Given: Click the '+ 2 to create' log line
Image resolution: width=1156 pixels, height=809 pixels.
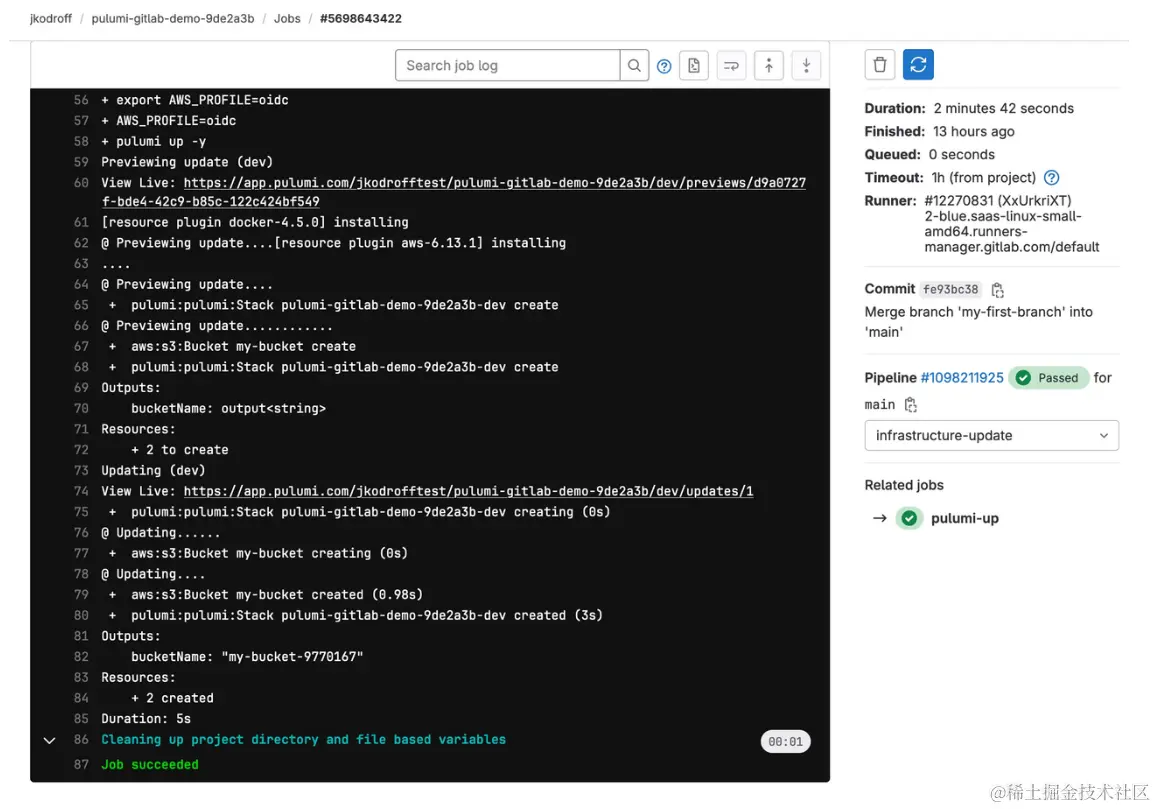Looking at the screenshot, I should click(x=180, y=450).
